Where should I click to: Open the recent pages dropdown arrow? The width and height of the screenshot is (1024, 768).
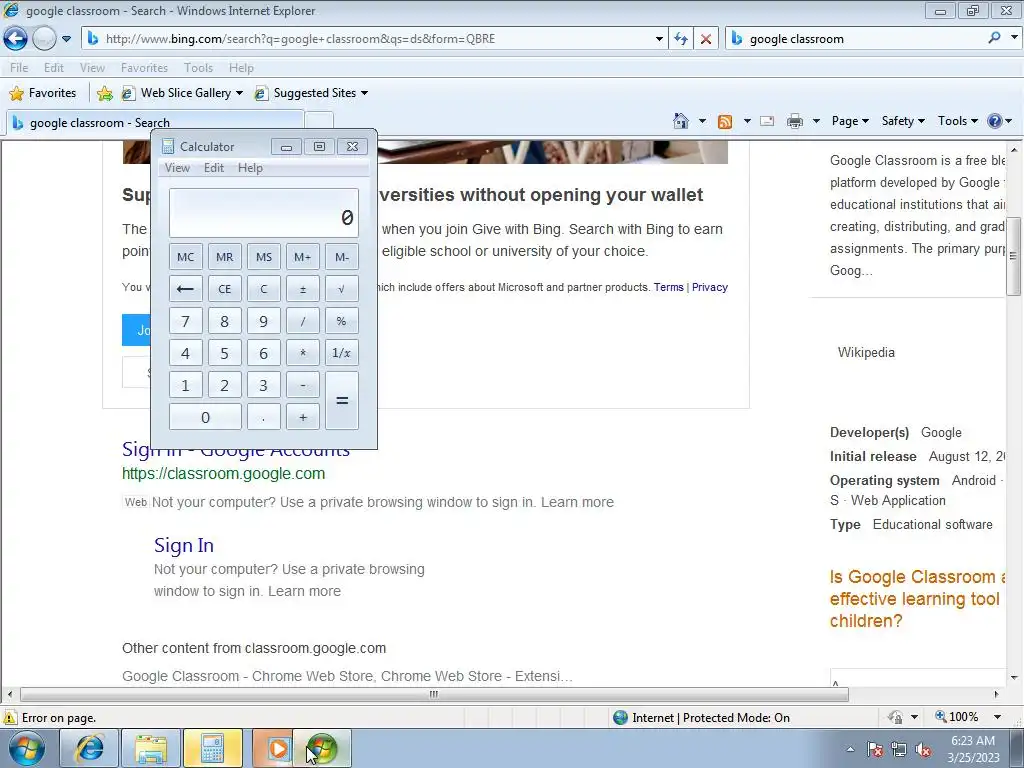pos(66,39)
